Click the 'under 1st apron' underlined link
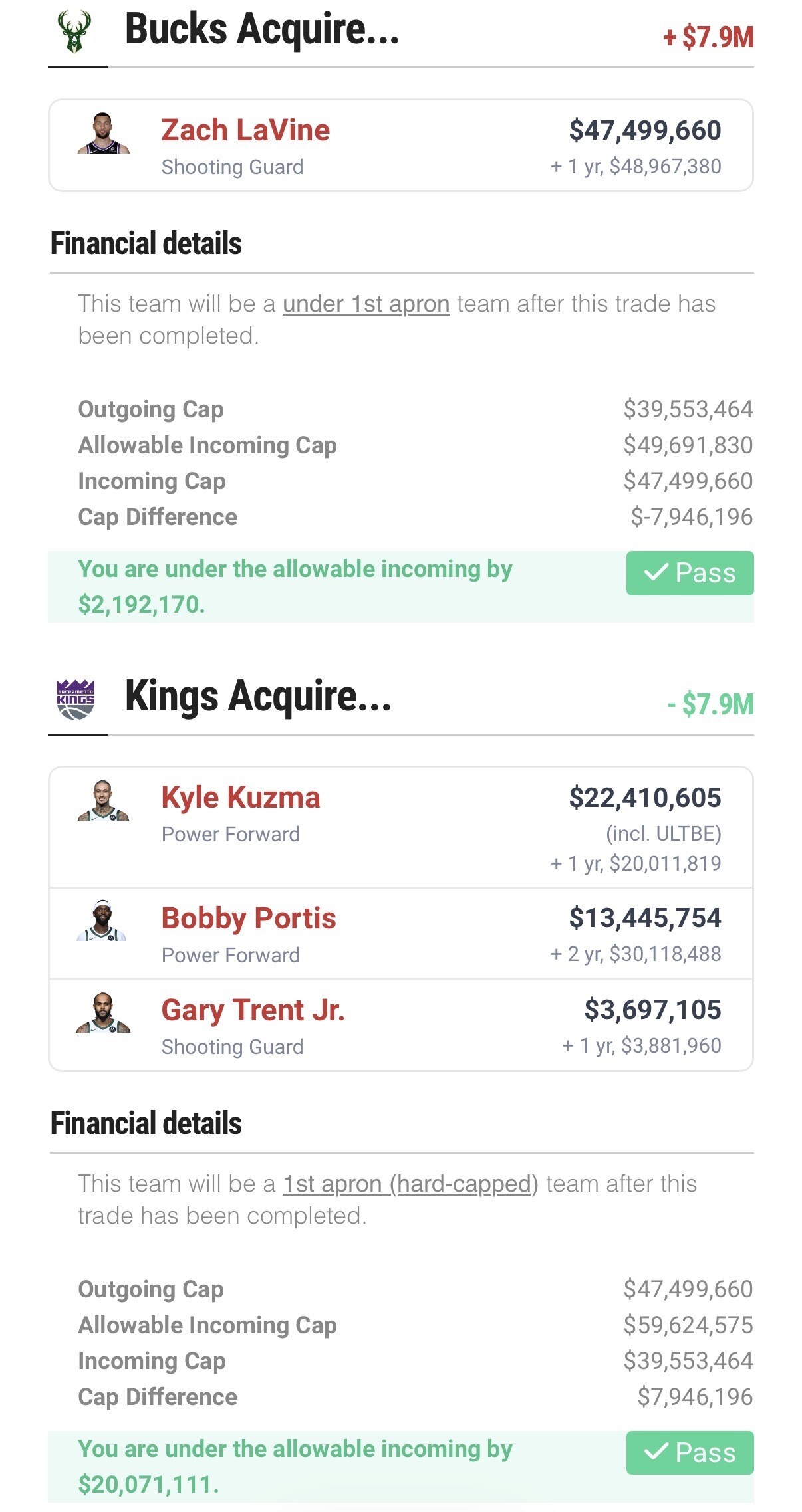The height and width of the screenshot is (1512, 802). click(x=366, y=304)
